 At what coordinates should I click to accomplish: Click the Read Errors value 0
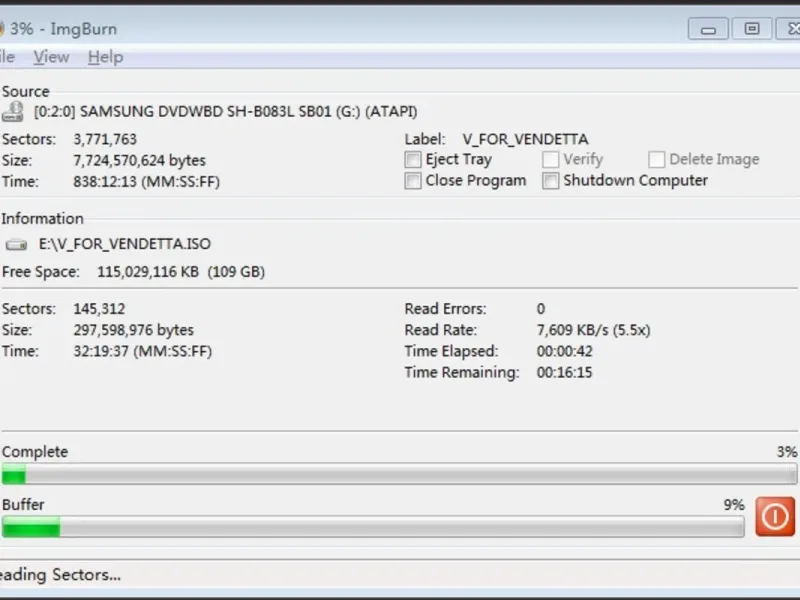[x=541, y=309]
